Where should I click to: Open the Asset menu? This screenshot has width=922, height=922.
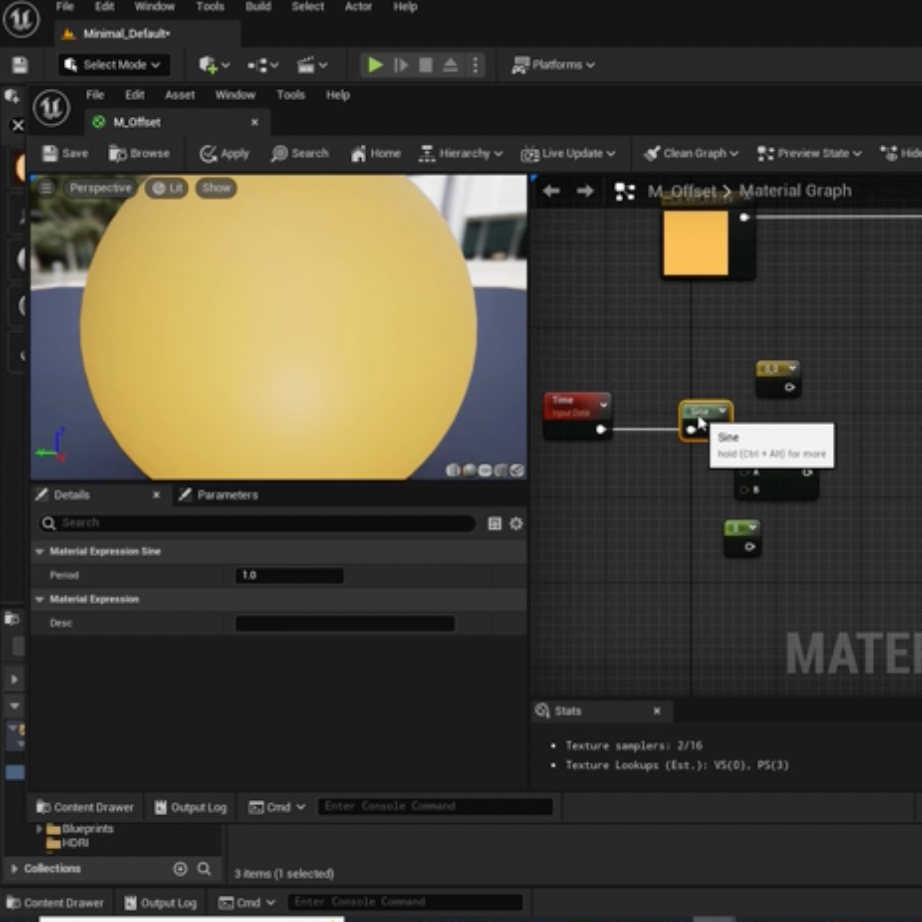click(x=179, y=95)
